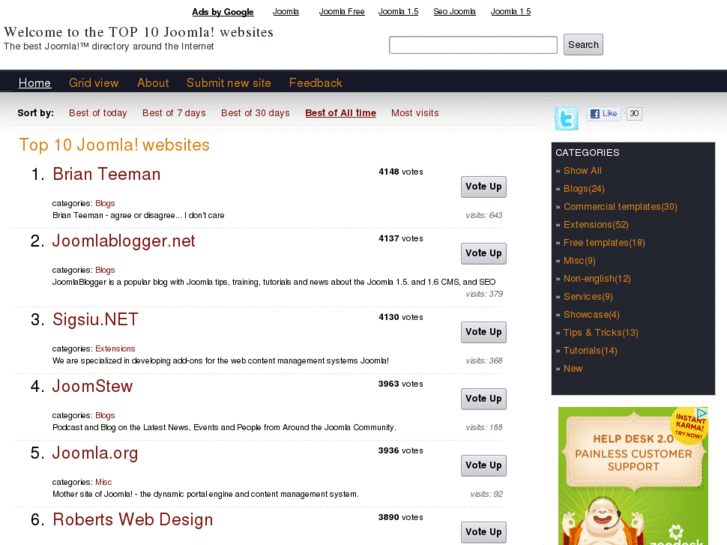Click the Search button

[583, 45]
